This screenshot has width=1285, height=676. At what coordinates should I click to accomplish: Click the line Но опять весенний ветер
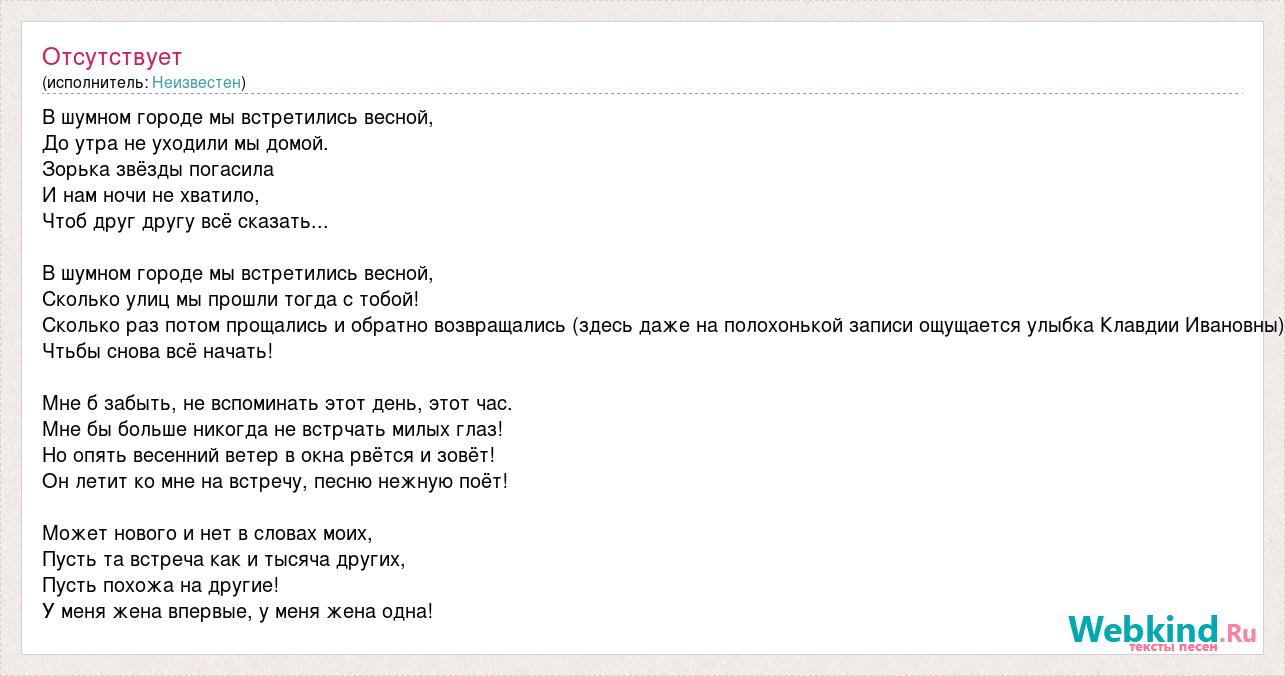(x=269, y=456)
